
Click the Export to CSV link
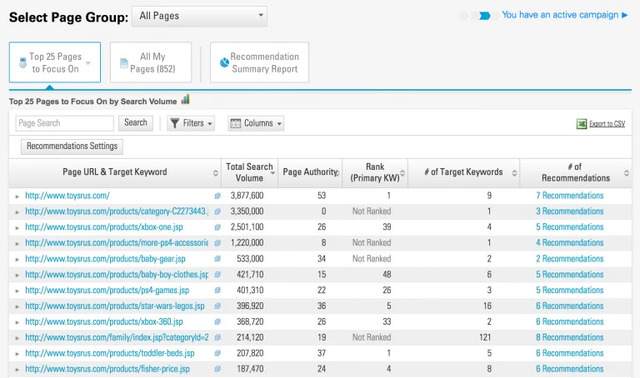pos(607,124)
